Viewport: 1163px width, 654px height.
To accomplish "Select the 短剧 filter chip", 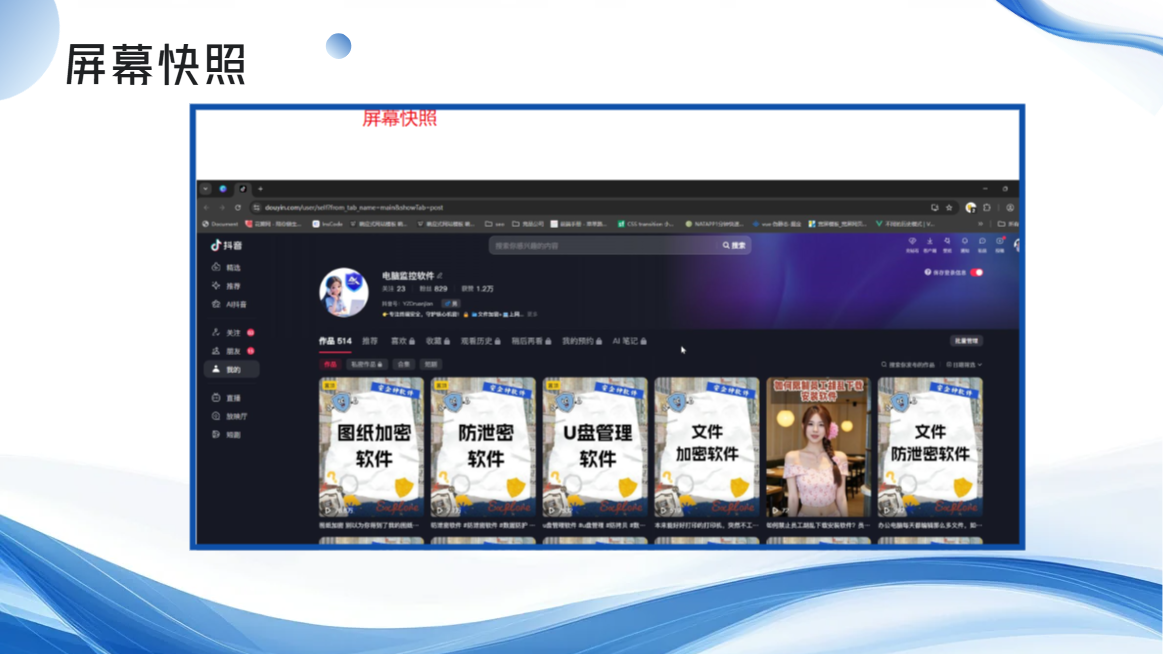I will pos(431,364).
